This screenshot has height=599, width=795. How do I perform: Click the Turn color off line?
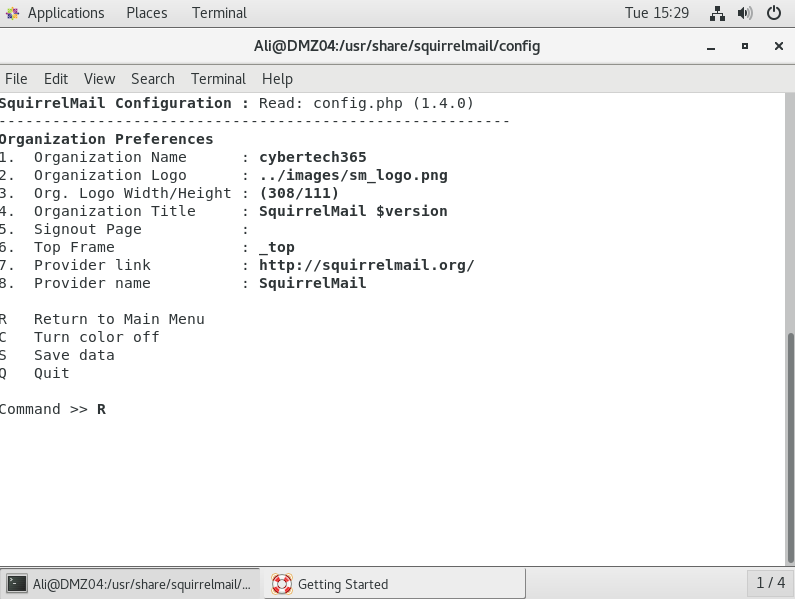[x=80, y=337]
